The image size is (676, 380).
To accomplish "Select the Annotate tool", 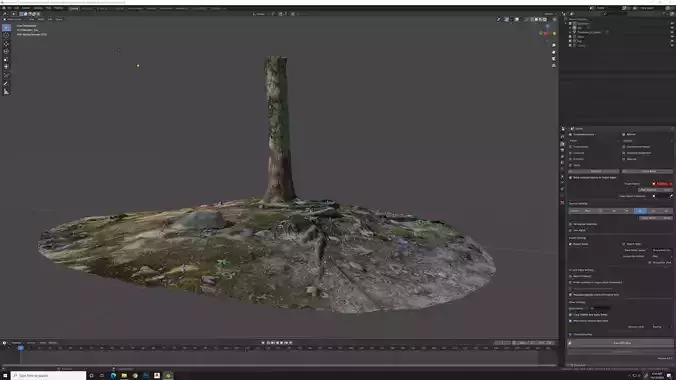I will pos(6,75).
